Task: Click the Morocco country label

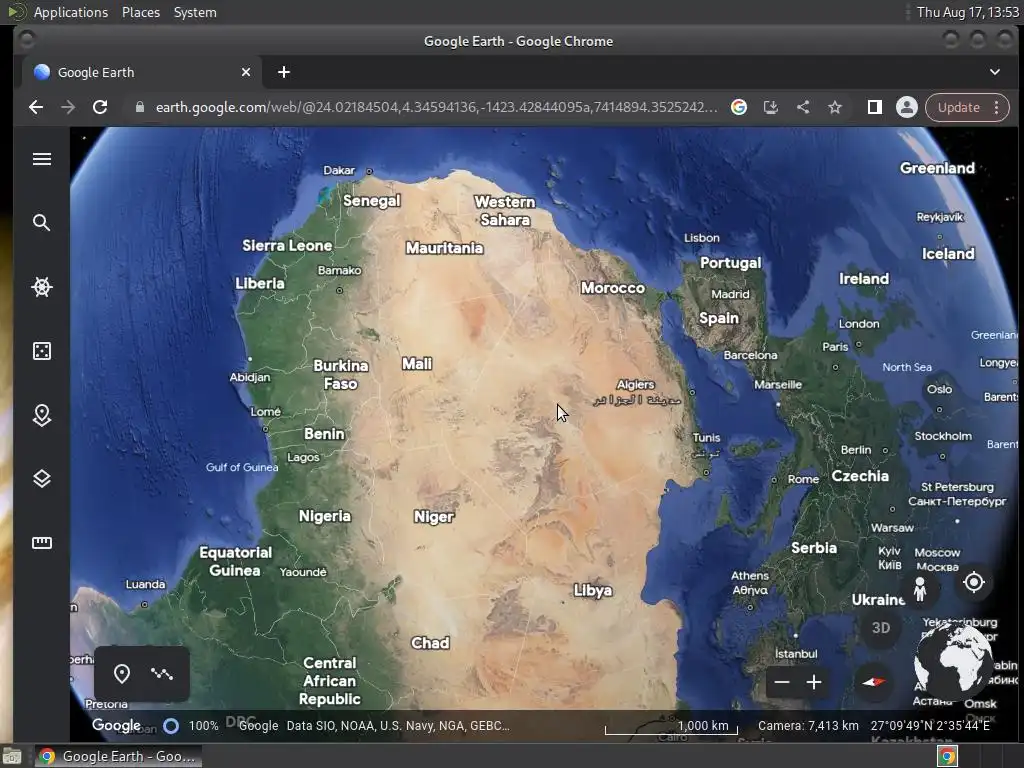Action: (x=613, y=288)
